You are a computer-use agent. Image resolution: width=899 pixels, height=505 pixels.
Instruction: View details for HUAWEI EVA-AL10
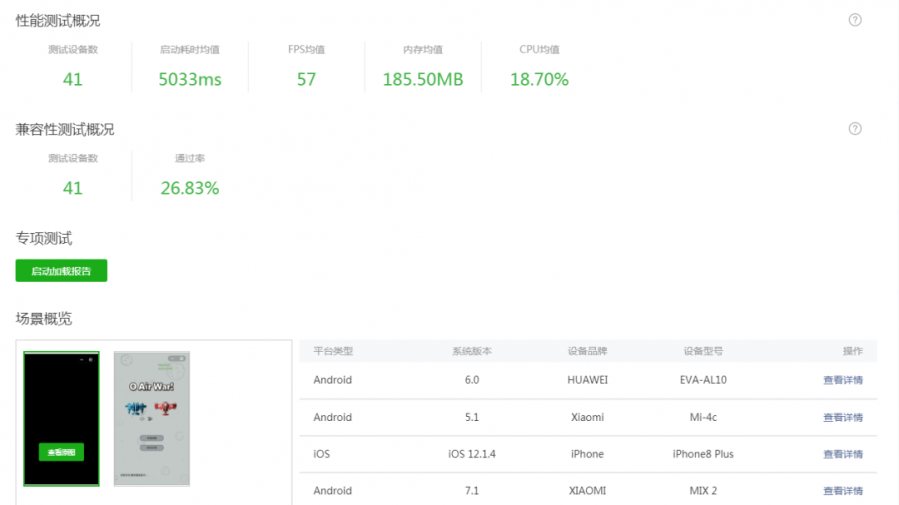point(843,380)
